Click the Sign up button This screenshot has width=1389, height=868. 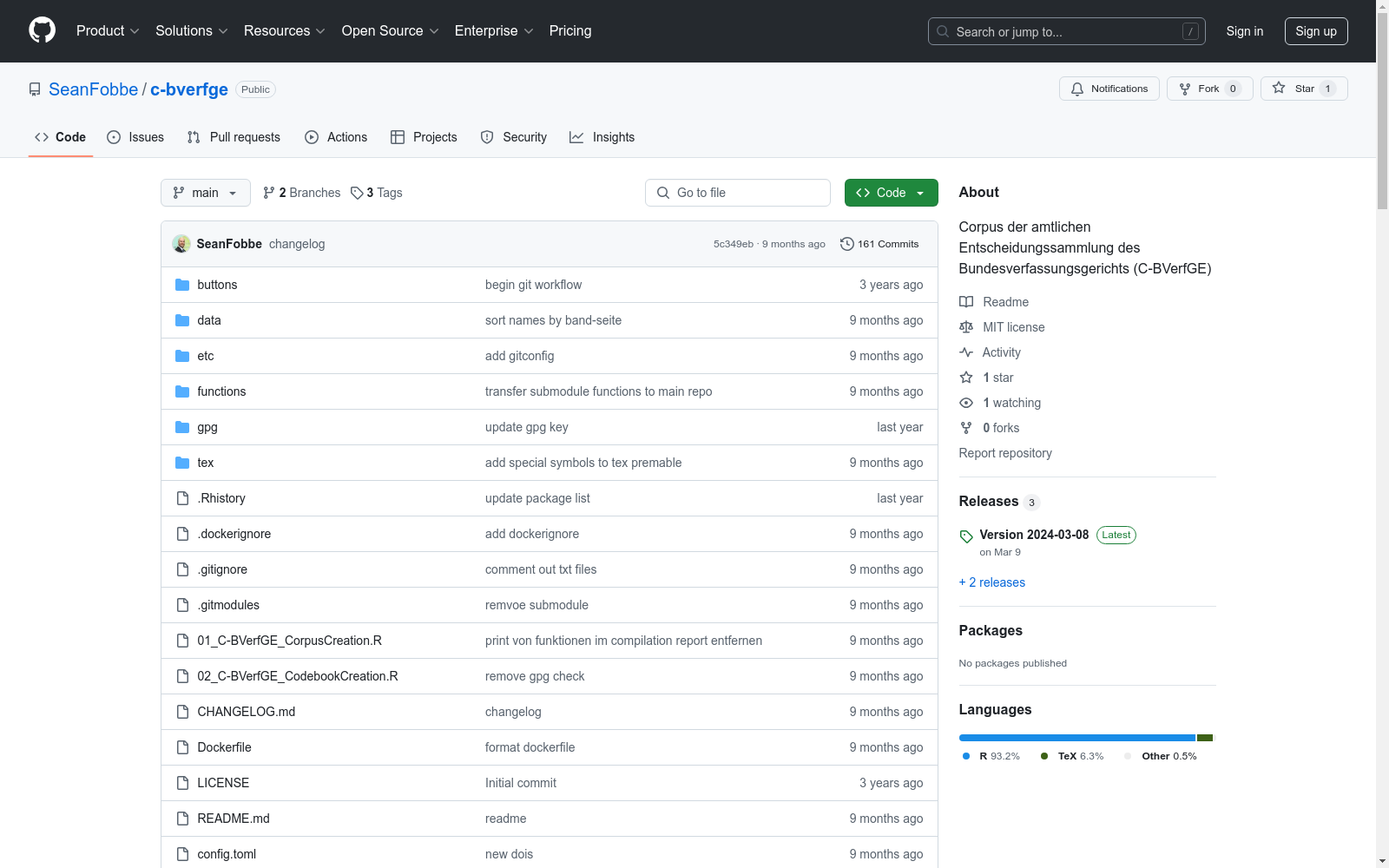click(x=1316, y=31)
